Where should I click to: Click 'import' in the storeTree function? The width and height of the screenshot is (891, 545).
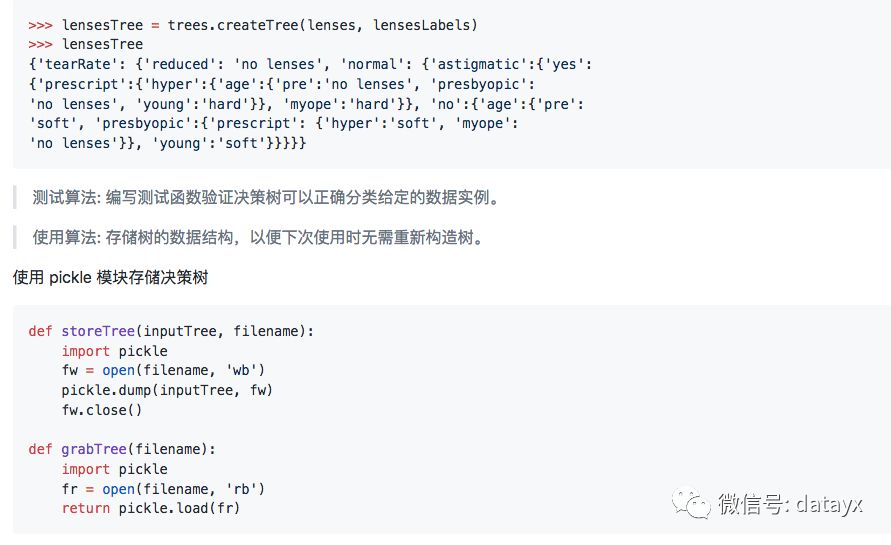pos(86,351)
